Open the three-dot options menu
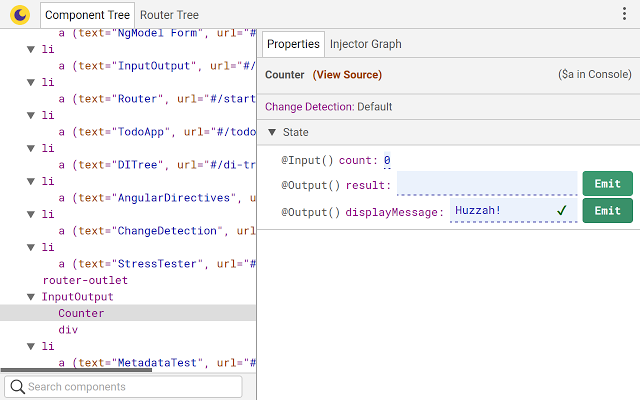The height and width of the screenshot is (400, 640). pos(625,15)
